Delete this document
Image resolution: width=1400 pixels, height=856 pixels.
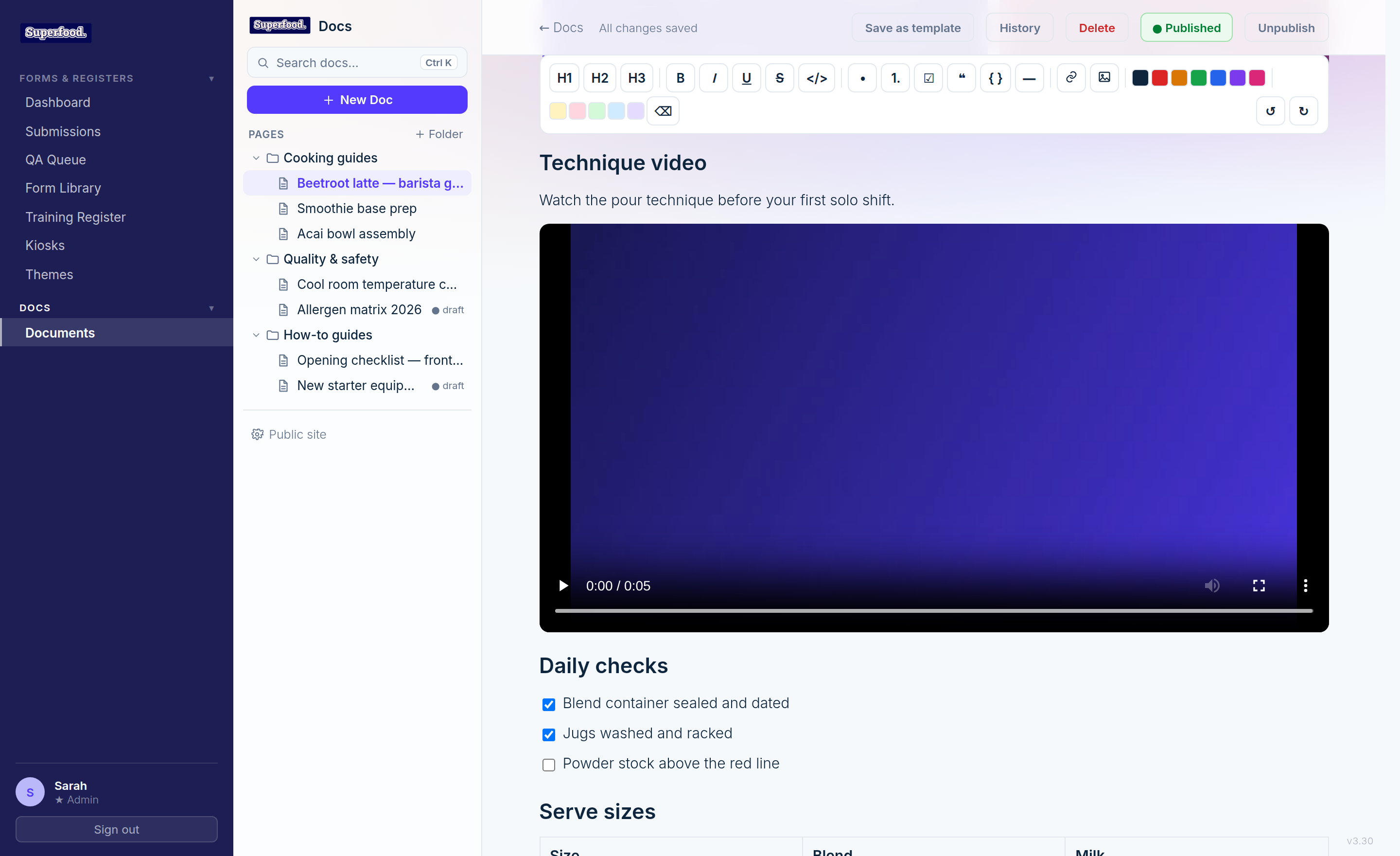[x=1097, y=28]
